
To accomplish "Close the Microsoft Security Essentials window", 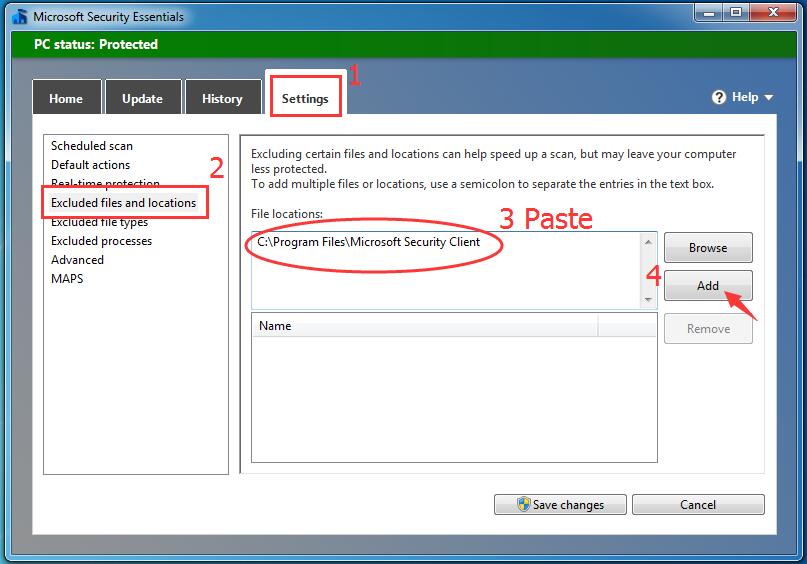I will coord(773,12).
